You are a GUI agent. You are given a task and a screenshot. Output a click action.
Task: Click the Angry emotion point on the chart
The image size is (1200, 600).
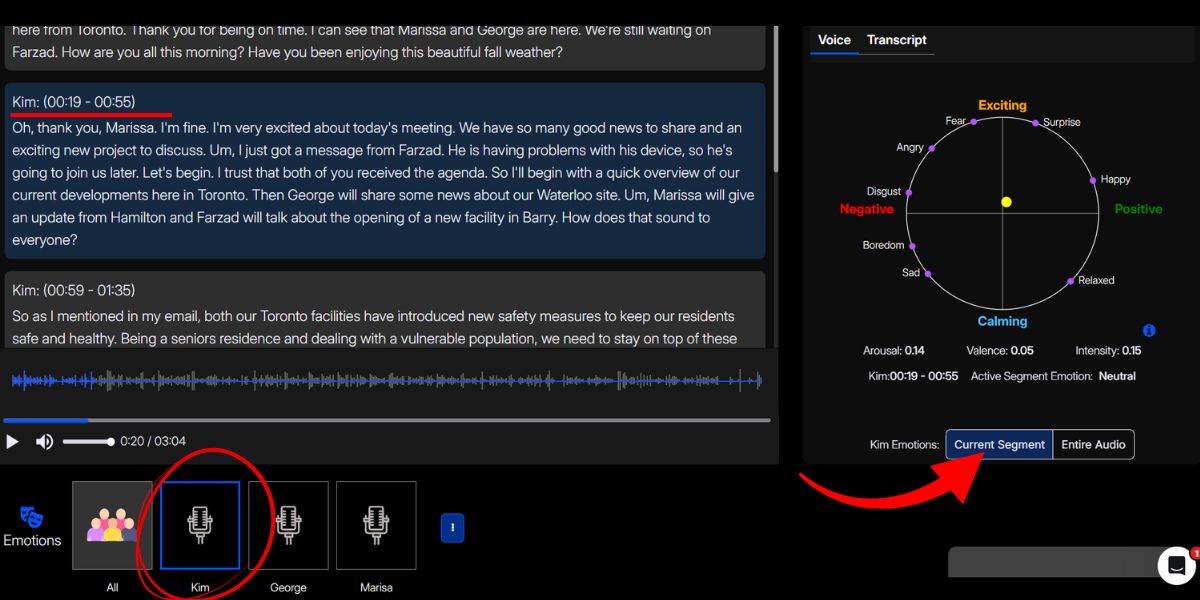coord(932,147)
